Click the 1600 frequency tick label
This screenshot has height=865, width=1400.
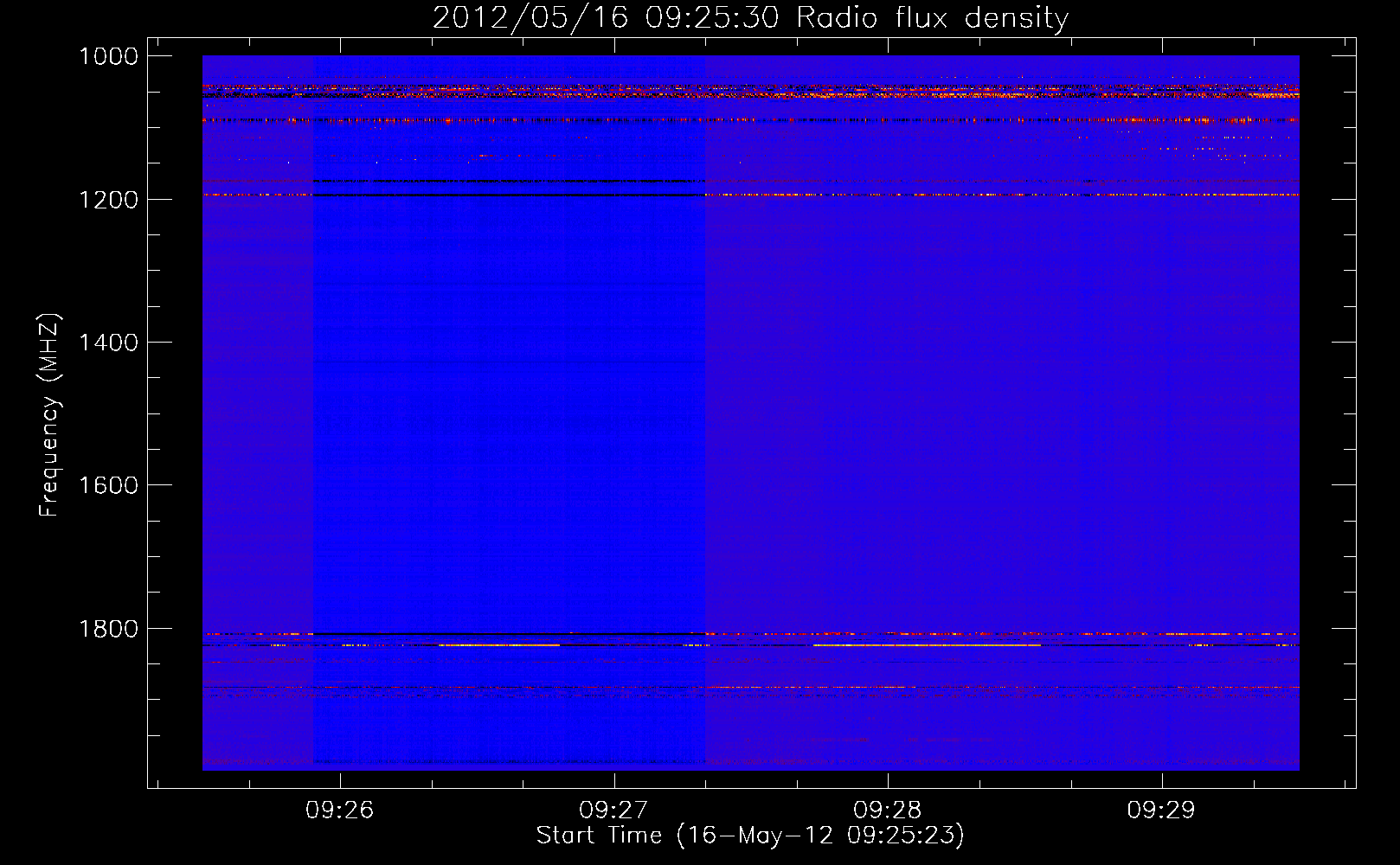coord(108,485)
